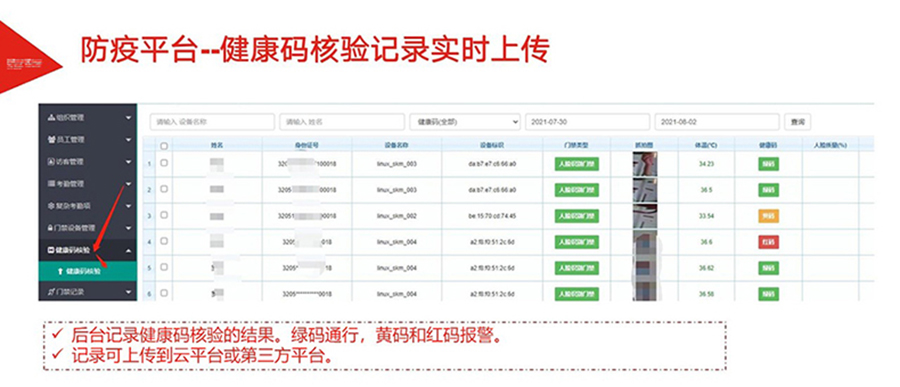Image resolution: width=900 pixels, height=387 pixels.
Task: Check the checkbox for row 4
Action: point(164,241)
